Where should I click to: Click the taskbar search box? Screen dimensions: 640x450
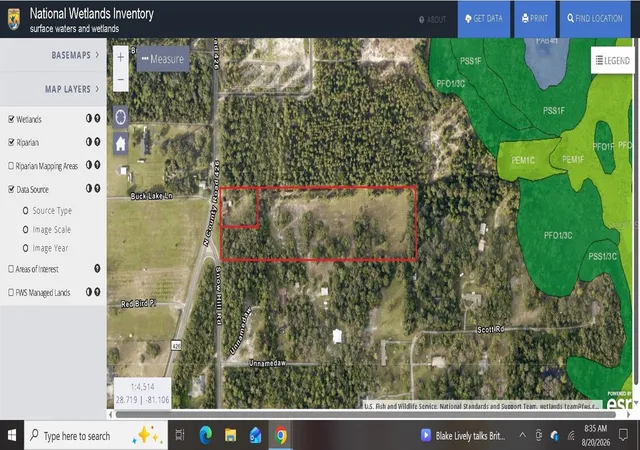pos(96,435)
